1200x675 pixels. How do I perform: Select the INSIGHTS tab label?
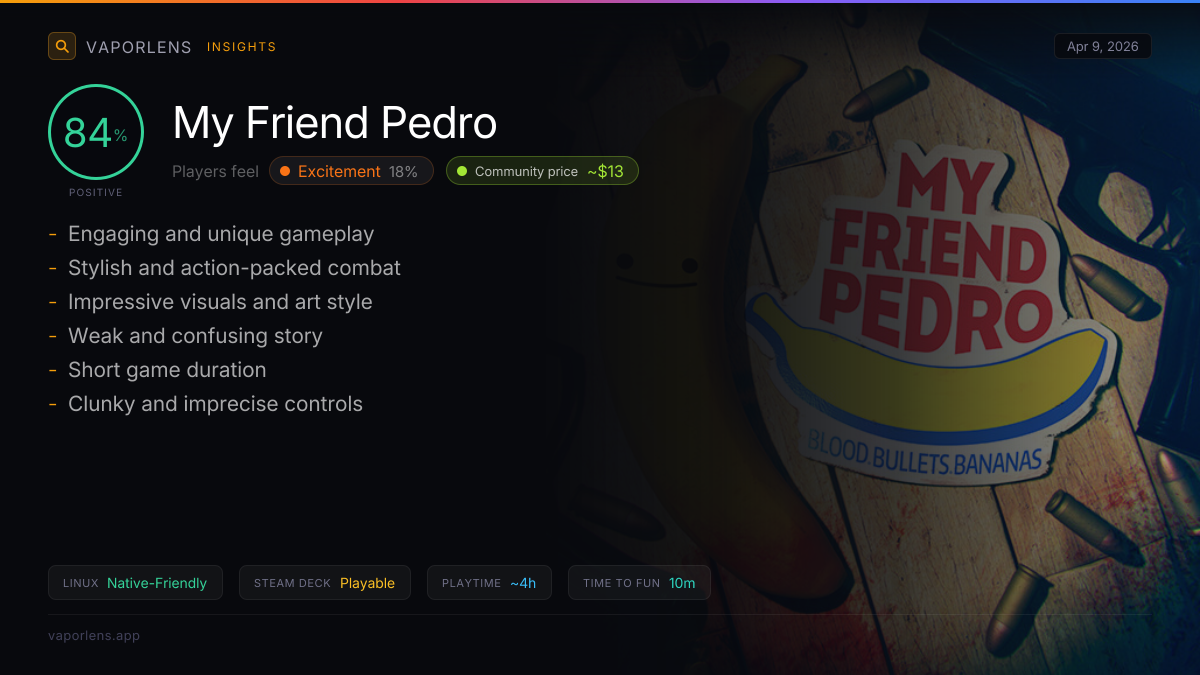pyautogui.click(x=242, y=47)
